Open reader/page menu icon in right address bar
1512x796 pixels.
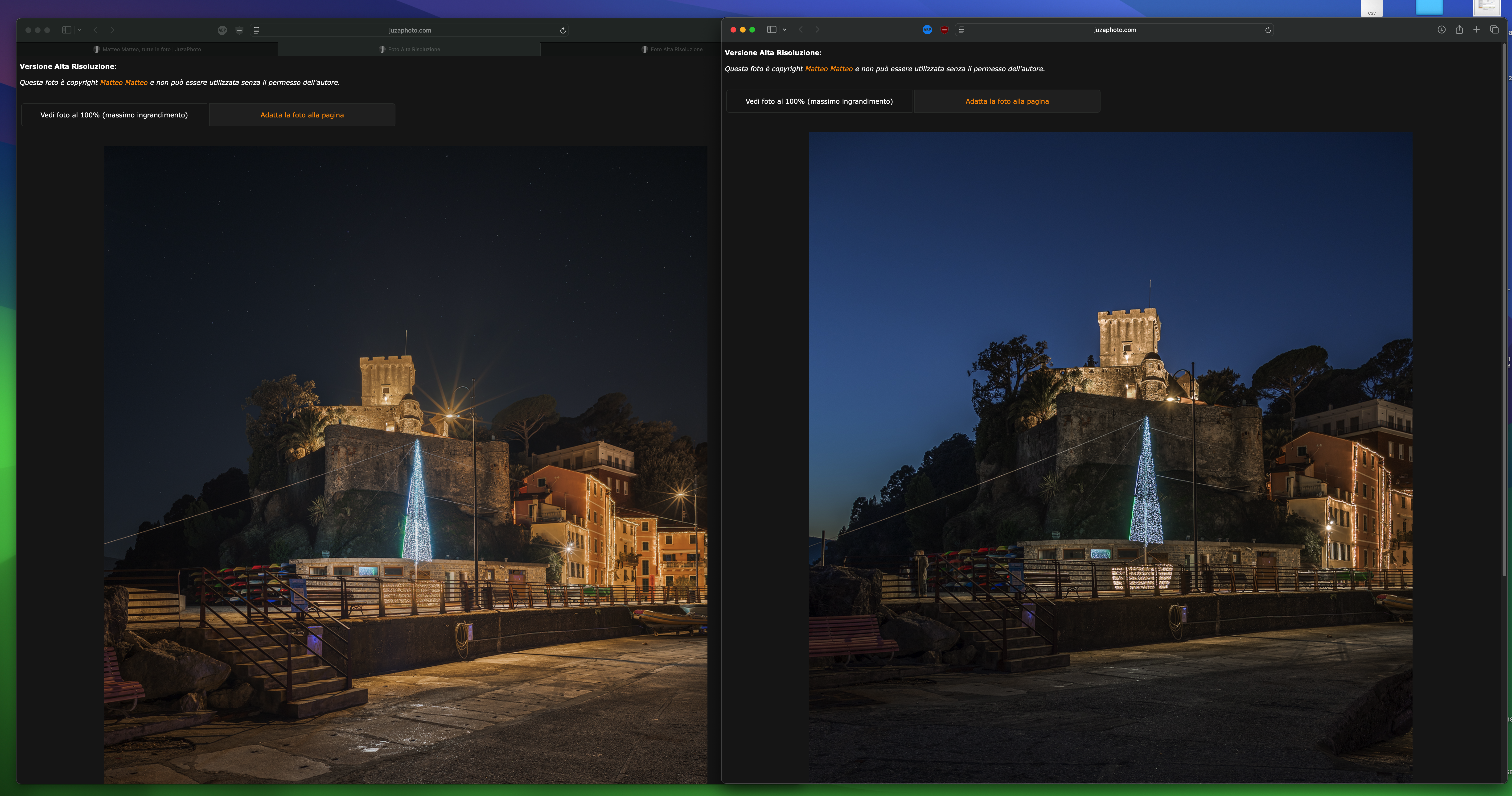coord(961,30)
